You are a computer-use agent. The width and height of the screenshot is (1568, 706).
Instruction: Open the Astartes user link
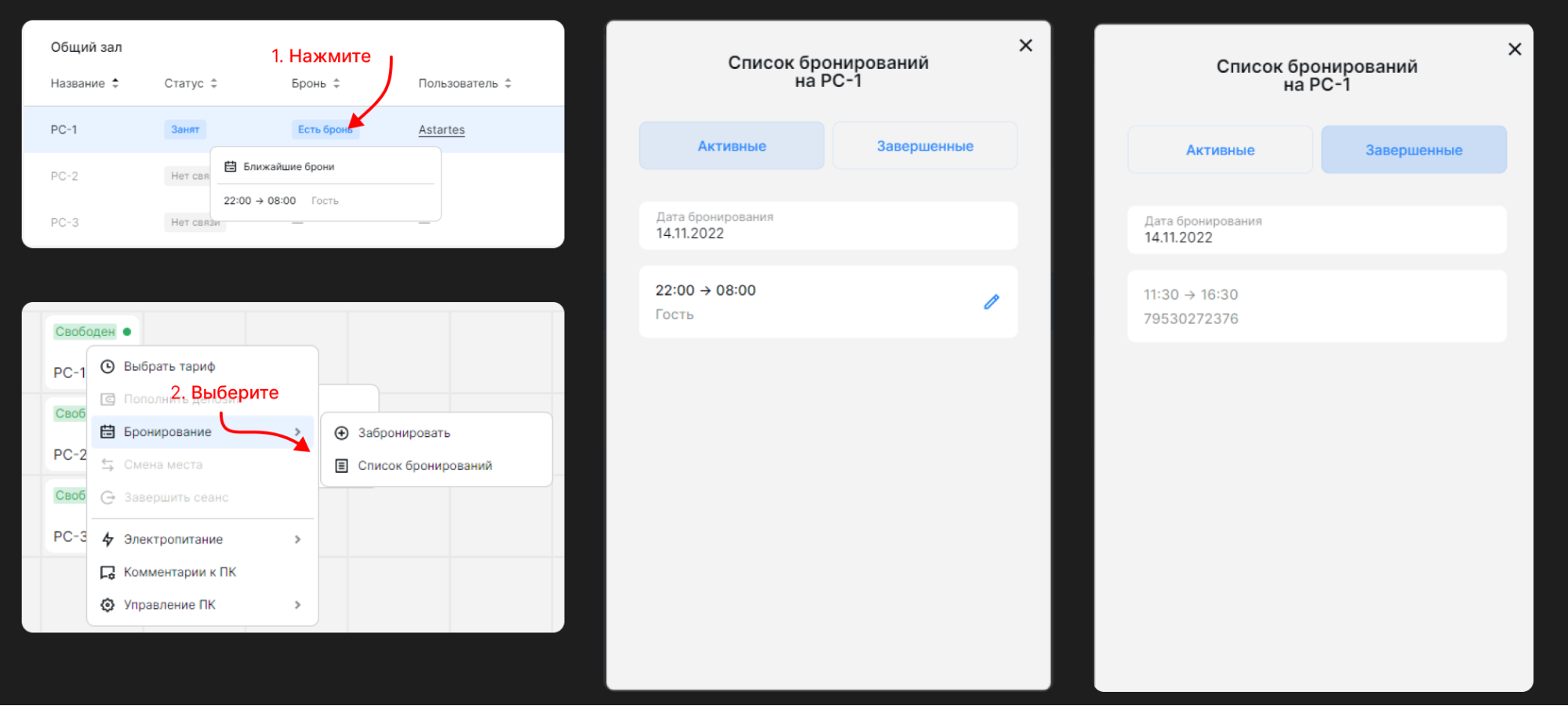(442, 129)
